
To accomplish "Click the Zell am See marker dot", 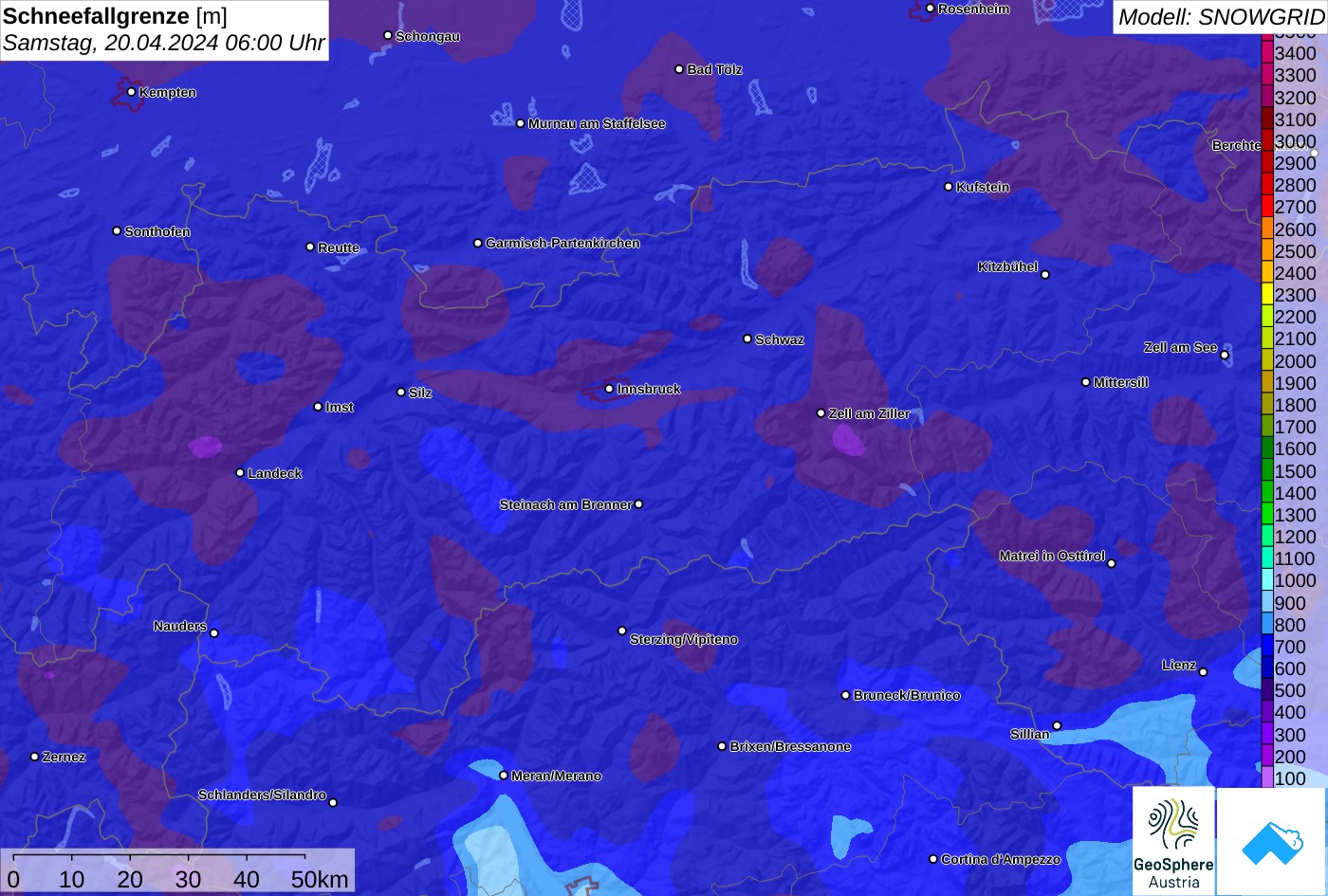I will pos(1225,356).
